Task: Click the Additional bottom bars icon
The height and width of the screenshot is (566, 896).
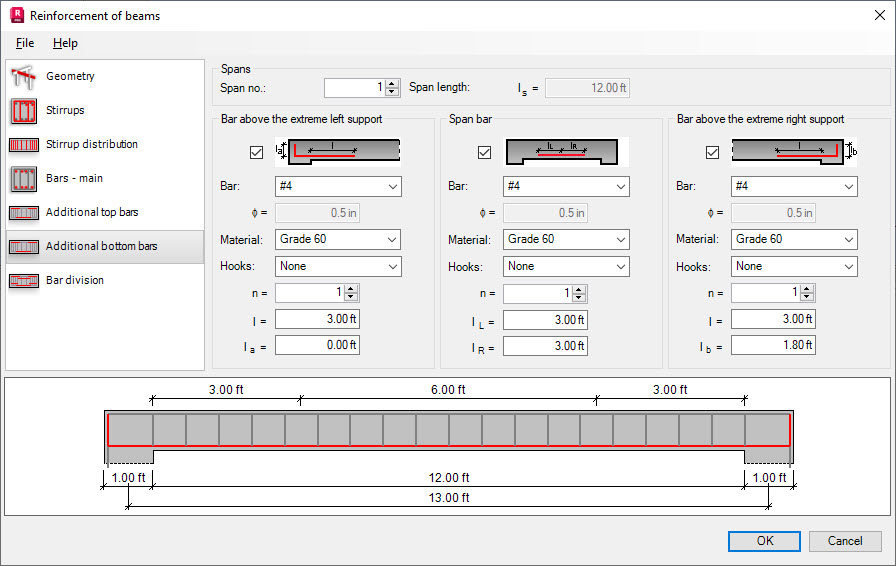Action: point(23,246)
